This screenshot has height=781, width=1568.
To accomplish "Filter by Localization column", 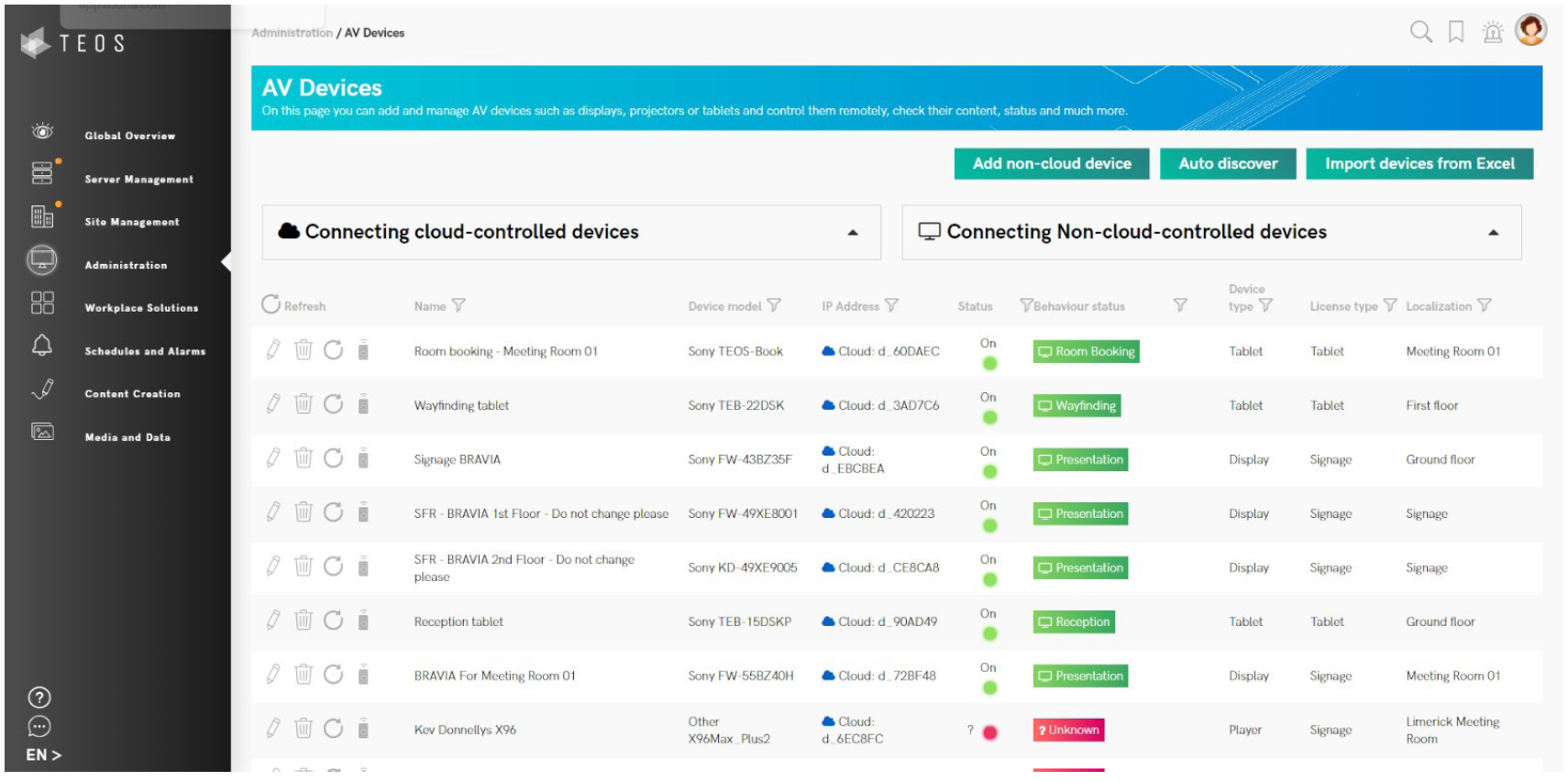I will tap(1485, 305).
